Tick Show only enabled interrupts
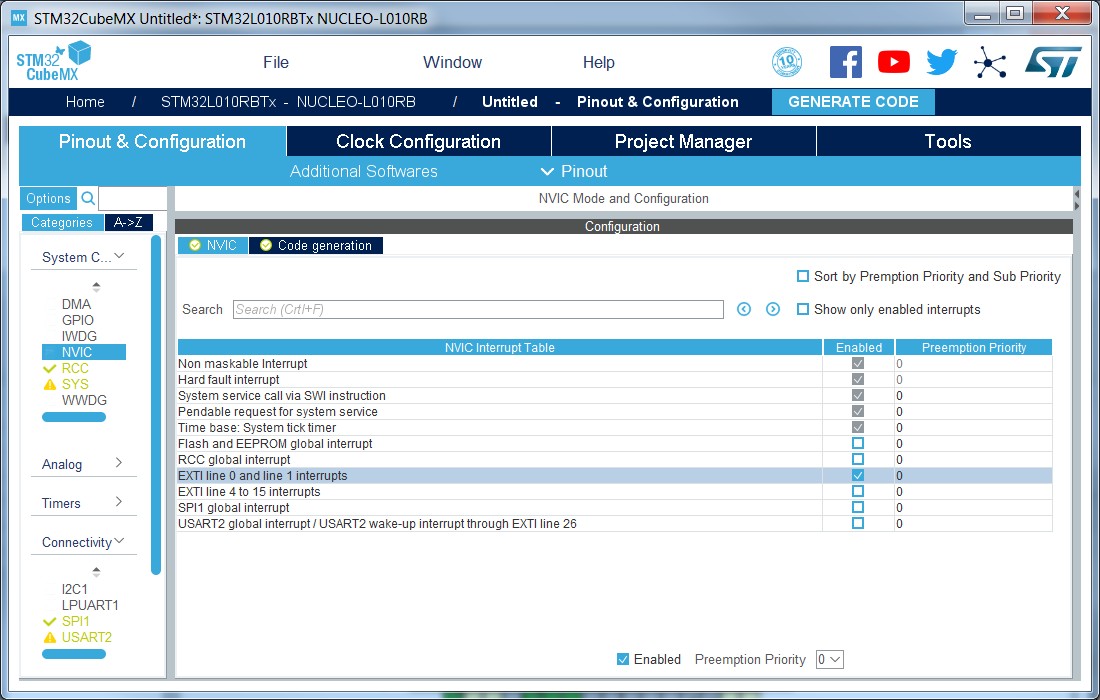Screen dimensions: 1100x700 pyautogui.click(x=803, y=309)
